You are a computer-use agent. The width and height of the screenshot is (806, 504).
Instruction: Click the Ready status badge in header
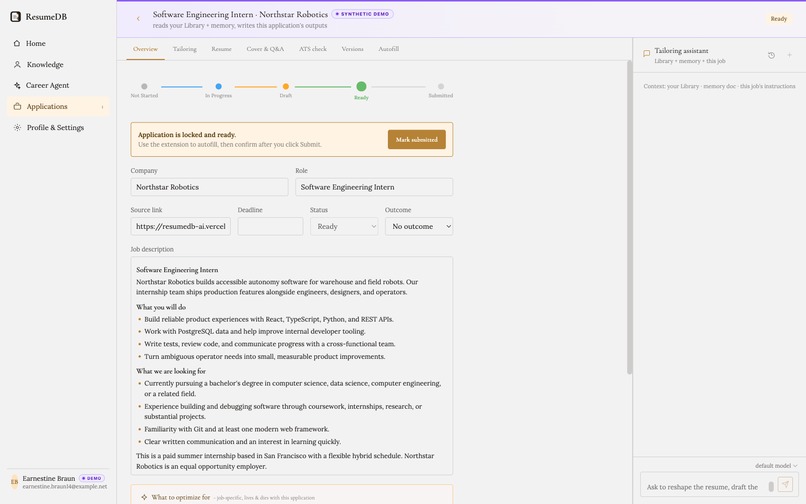[778, 19]
